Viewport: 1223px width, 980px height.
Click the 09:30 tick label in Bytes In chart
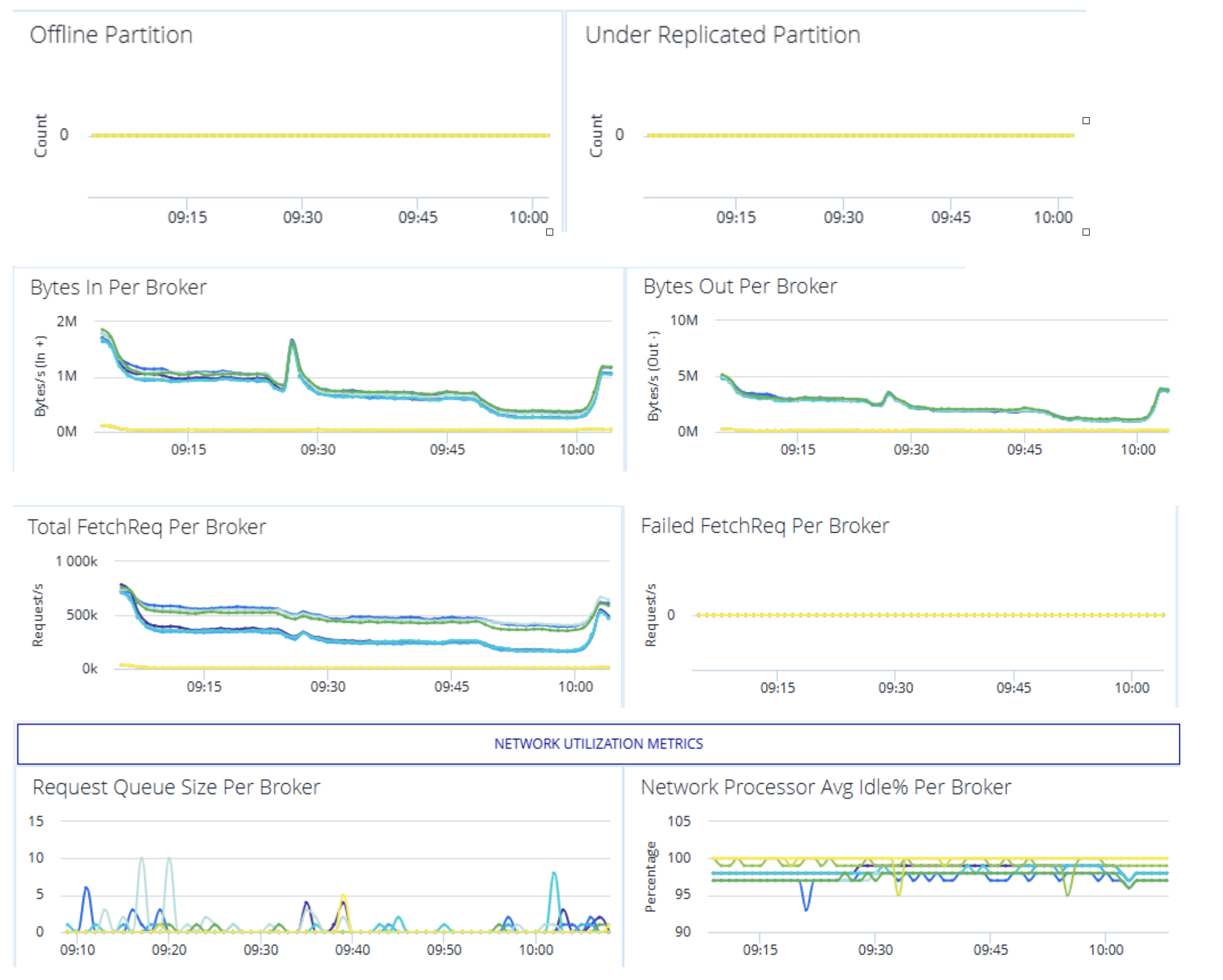[x=318, y=450]
